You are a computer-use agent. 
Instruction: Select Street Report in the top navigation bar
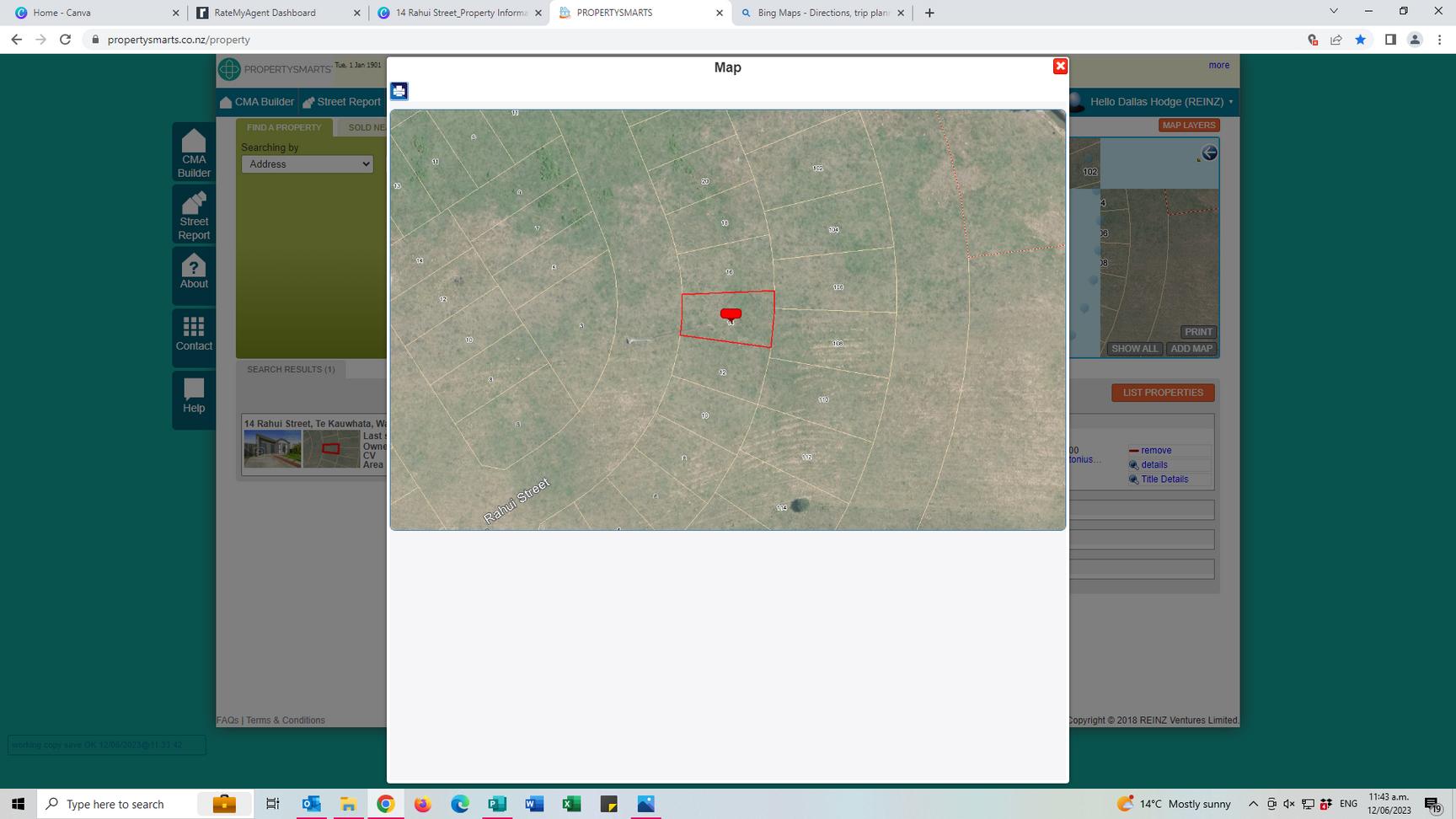tap(342, 102)
